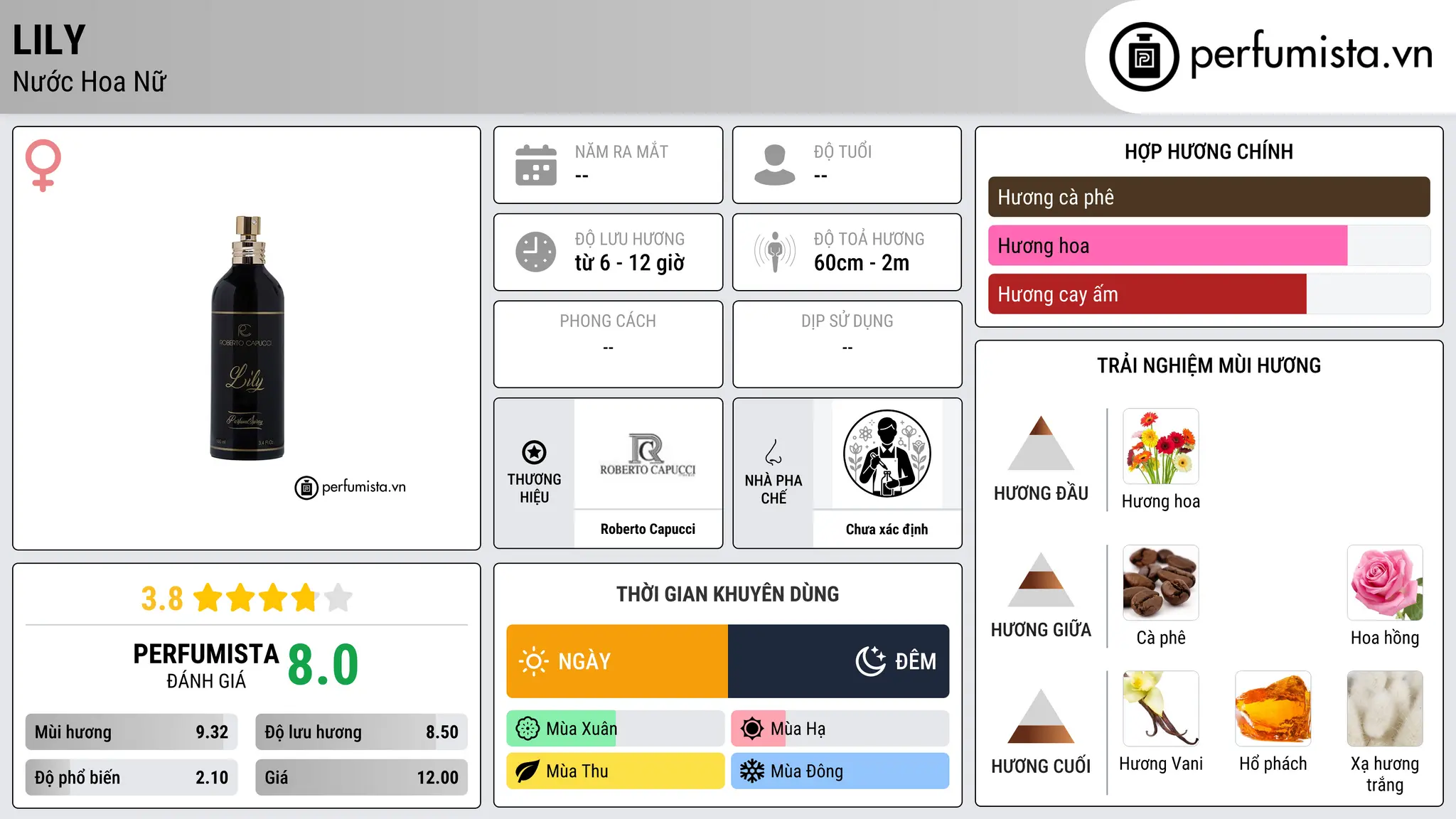This screenshot has height=819, width=1456.
Task: Click the sillage value 60cm - 2m
Action: coord(862,262)
